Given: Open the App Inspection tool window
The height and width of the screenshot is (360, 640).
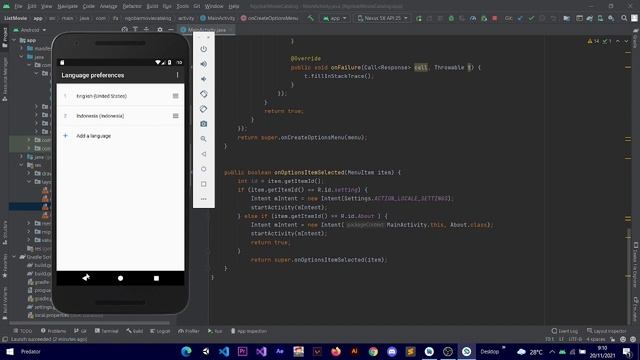Looking at the screenshot, I should pyautogui.click(x=249, y=331).
